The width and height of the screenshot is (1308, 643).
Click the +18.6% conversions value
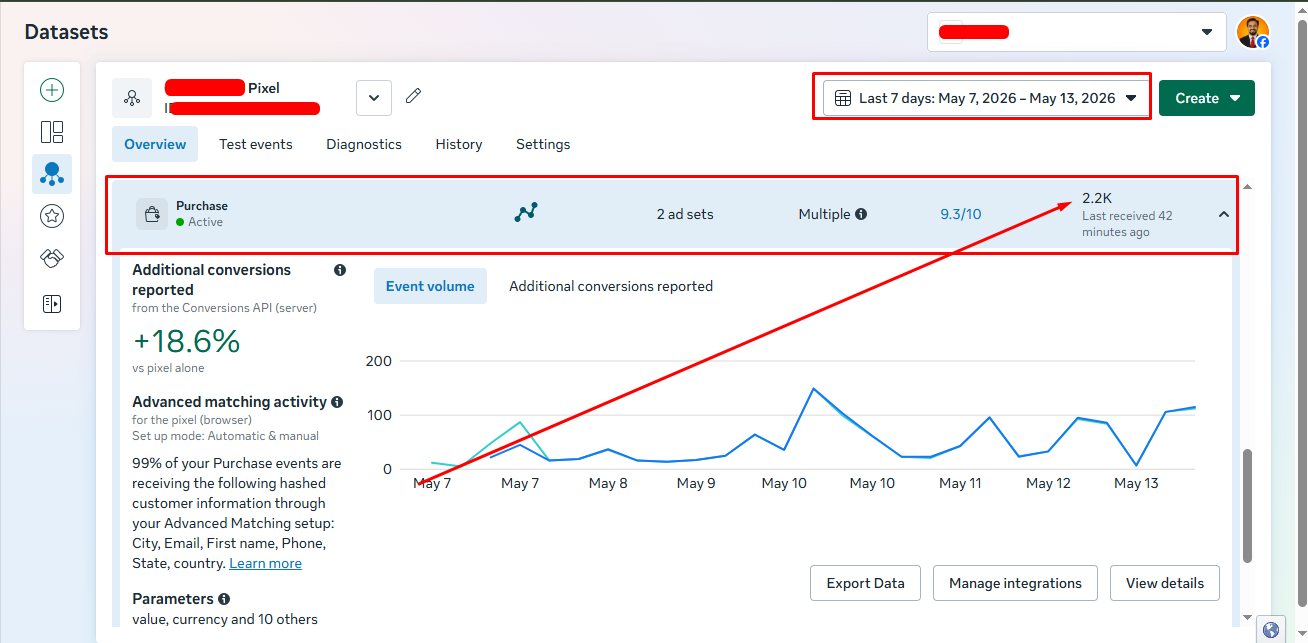coord(186,341)
